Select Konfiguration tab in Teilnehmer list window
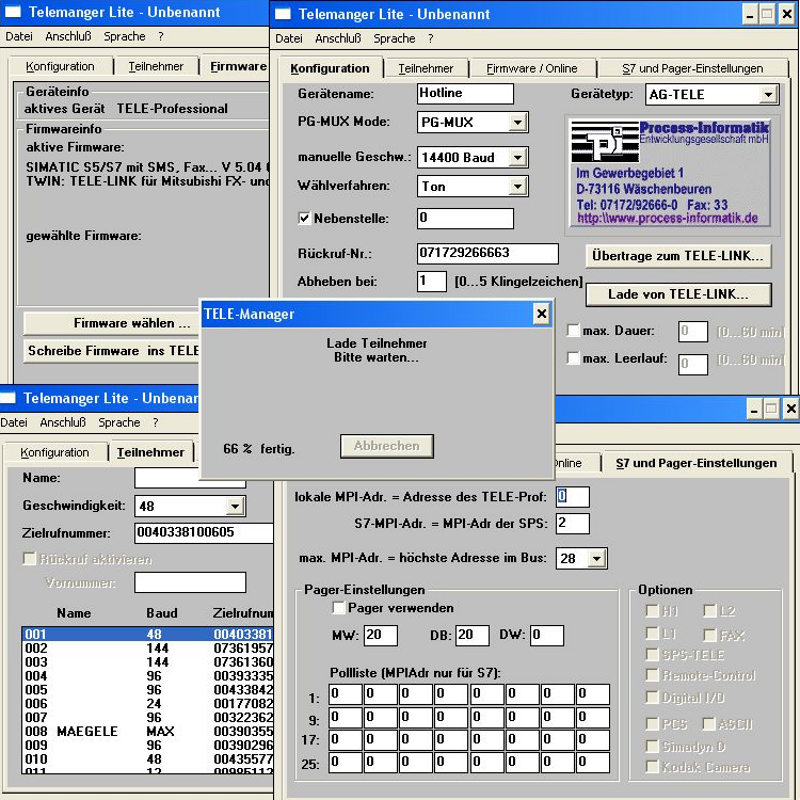The height and width of the screenshot is (800, 800). click(55, 453)
